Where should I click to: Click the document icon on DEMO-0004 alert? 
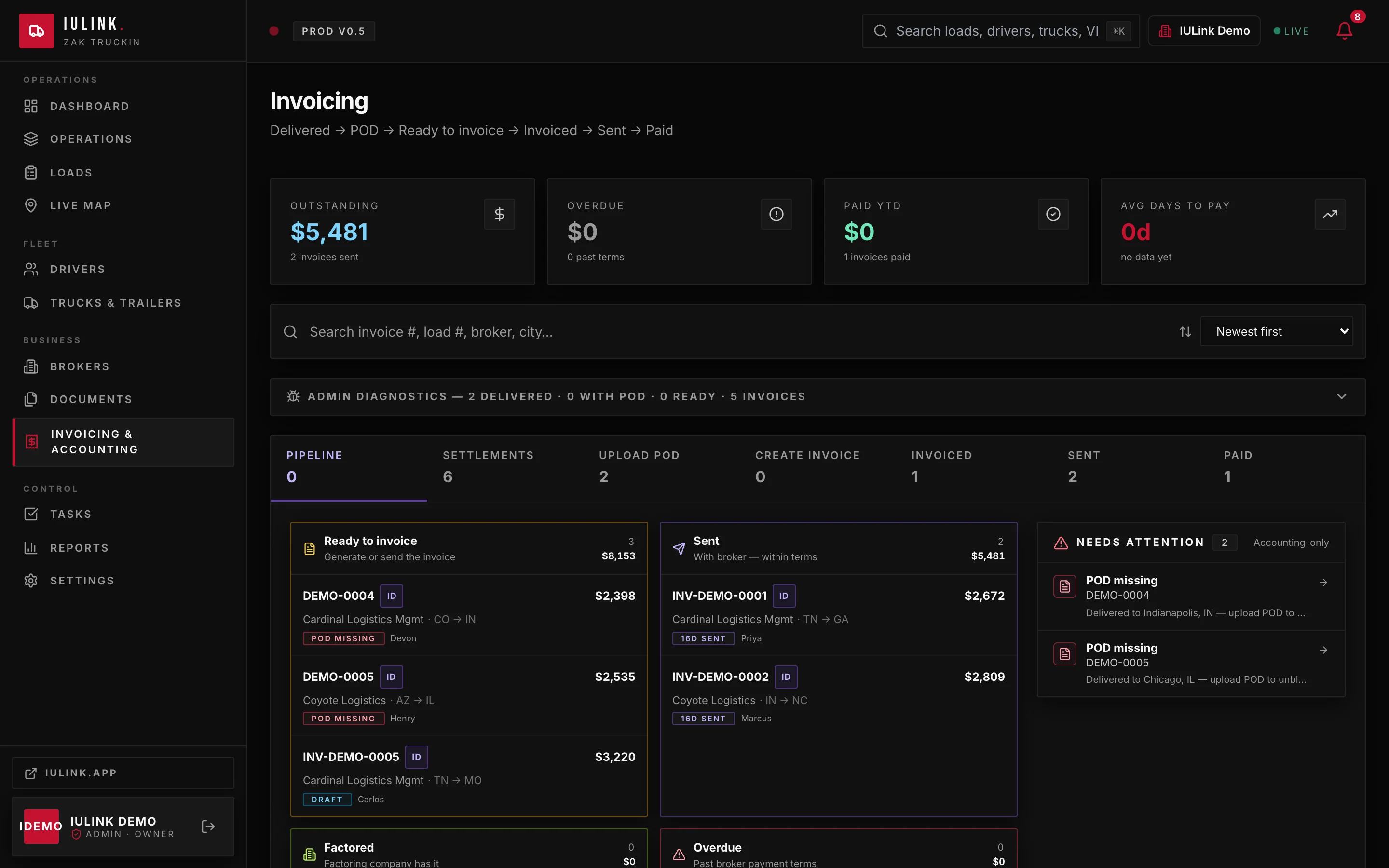1065,587
